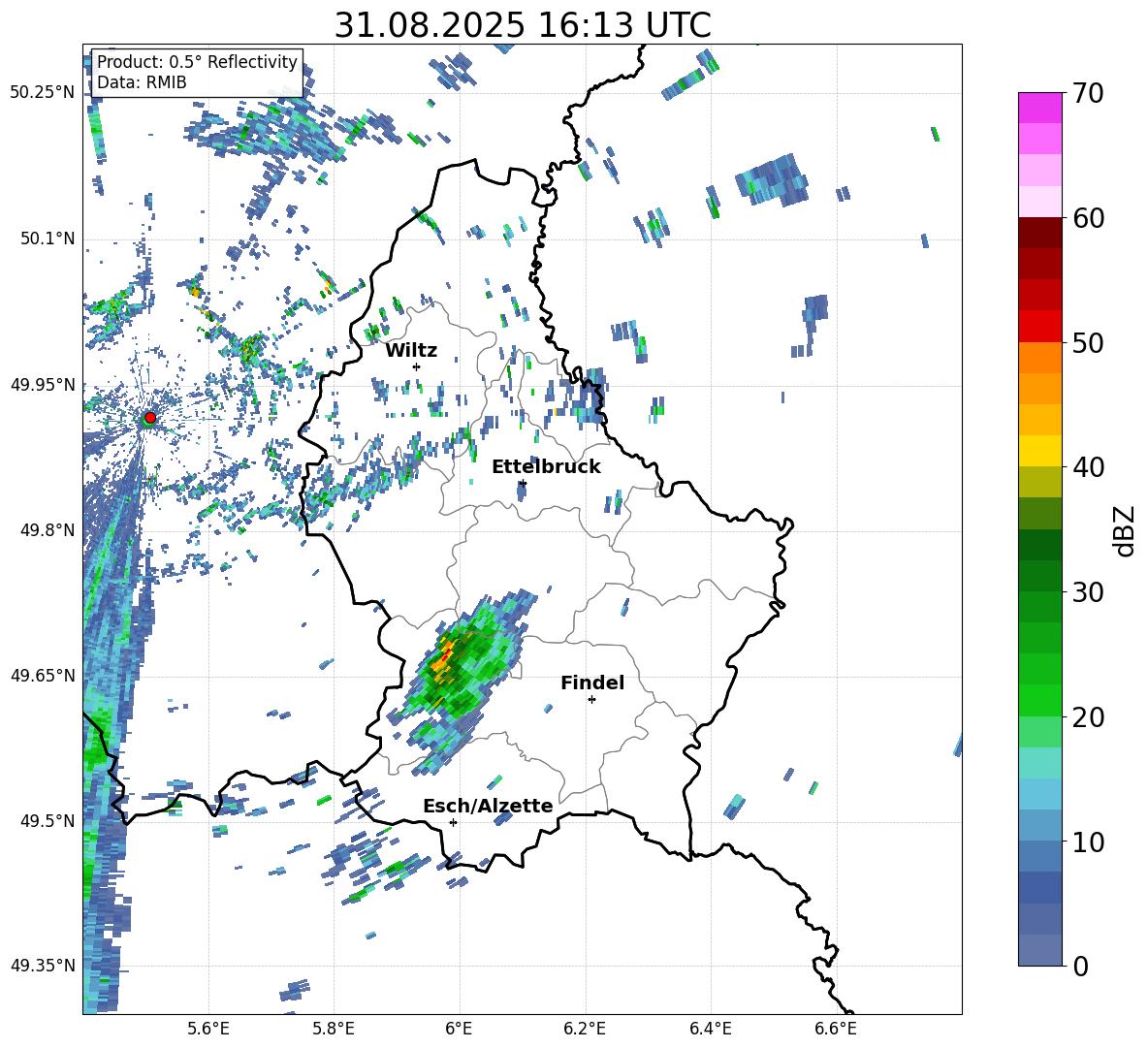1148x1048 pixels.
Task: Click the orange colorbar segment below 50
Action: coord(1039,357)
